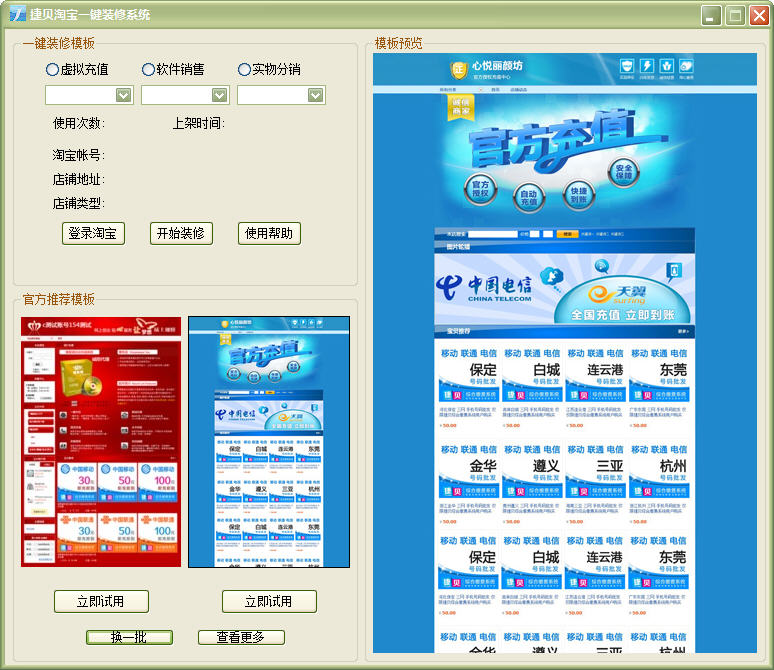Image resolution: width=774 pixels, height=670 pixels.
Task: Click the 自动充值 badge in preview
Action: (529, 198)
